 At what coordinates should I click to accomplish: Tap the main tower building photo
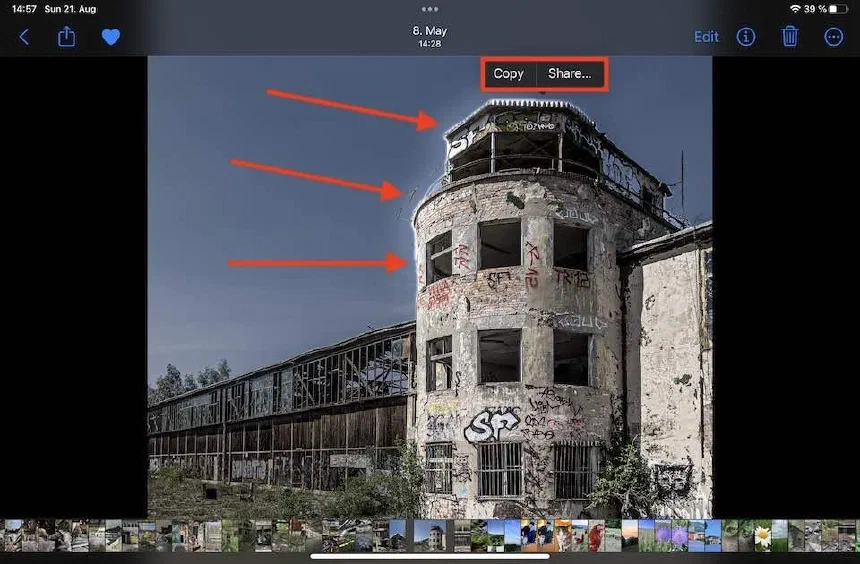click(429, 286)
